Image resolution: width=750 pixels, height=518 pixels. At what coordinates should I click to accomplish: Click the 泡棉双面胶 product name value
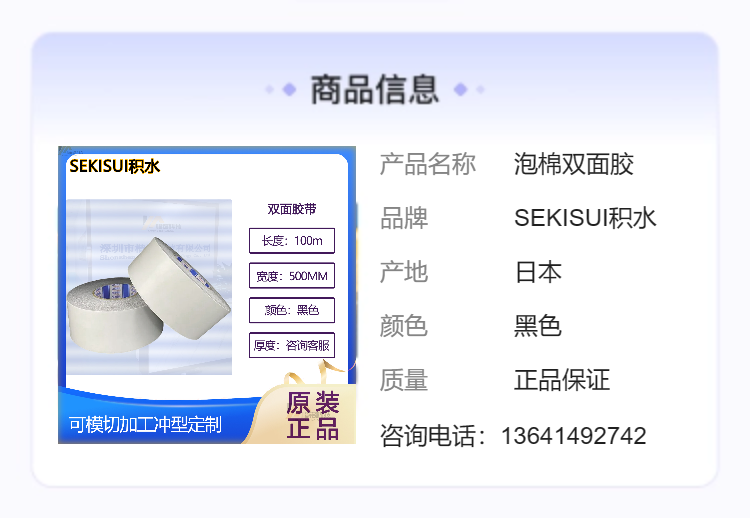(574, 164)
